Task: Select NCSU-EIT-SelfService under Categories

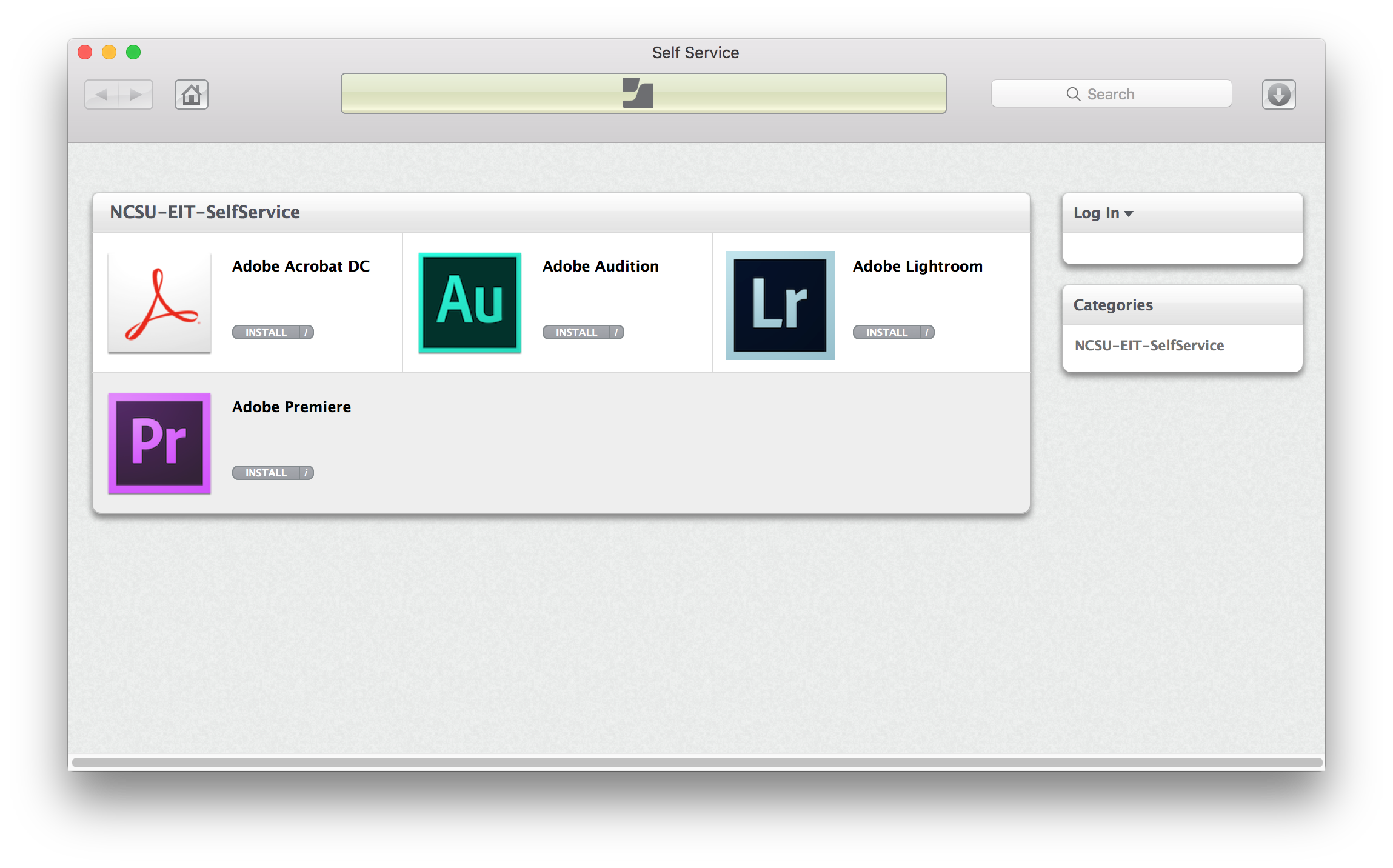Action: 1149,346
